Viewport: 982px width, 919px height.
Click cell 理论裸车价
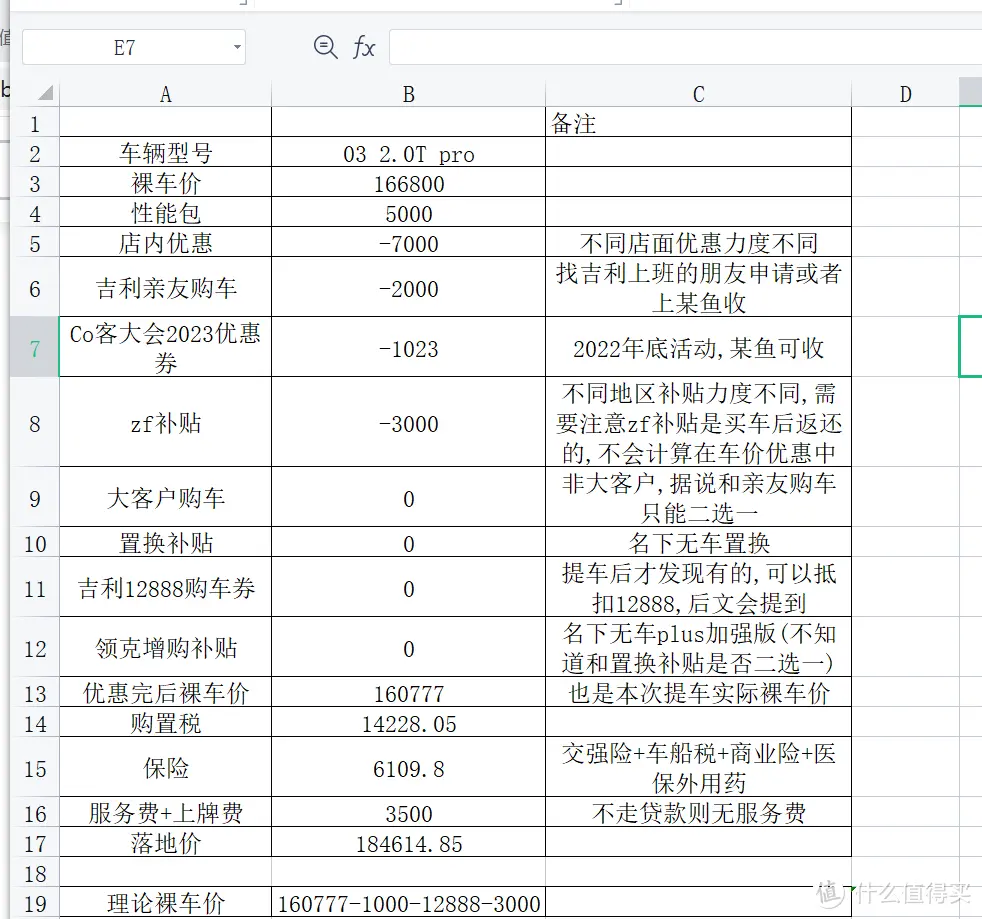pos(165,903)
